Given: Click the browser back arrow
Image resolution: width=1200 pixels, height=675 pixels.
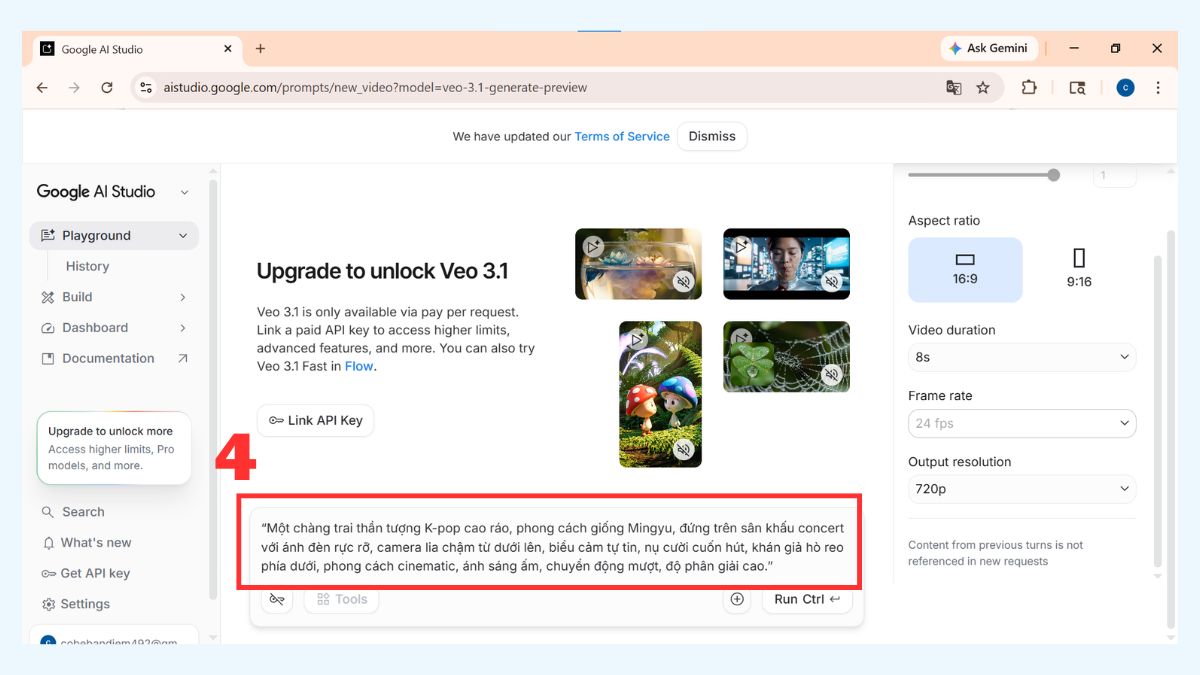Looking at the screenshot, I should point(42,88).
